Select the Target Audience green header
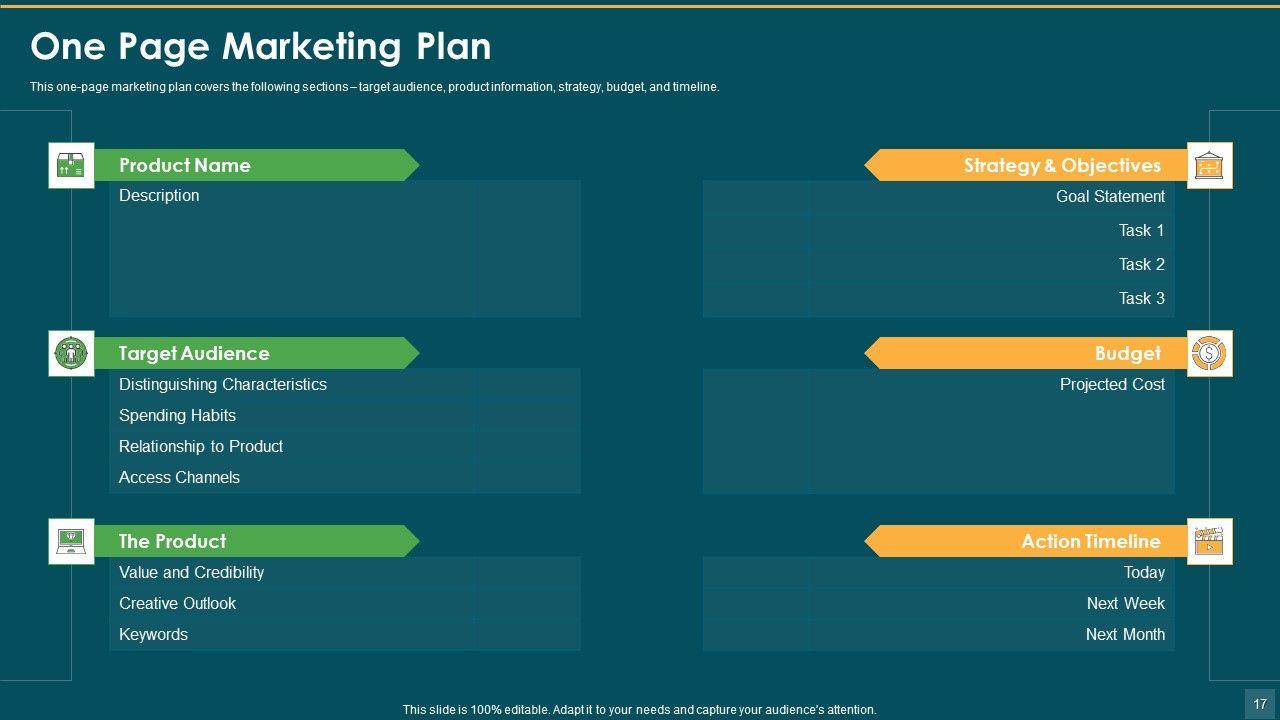Screen dimensions: 1280x720 [255, 353]
